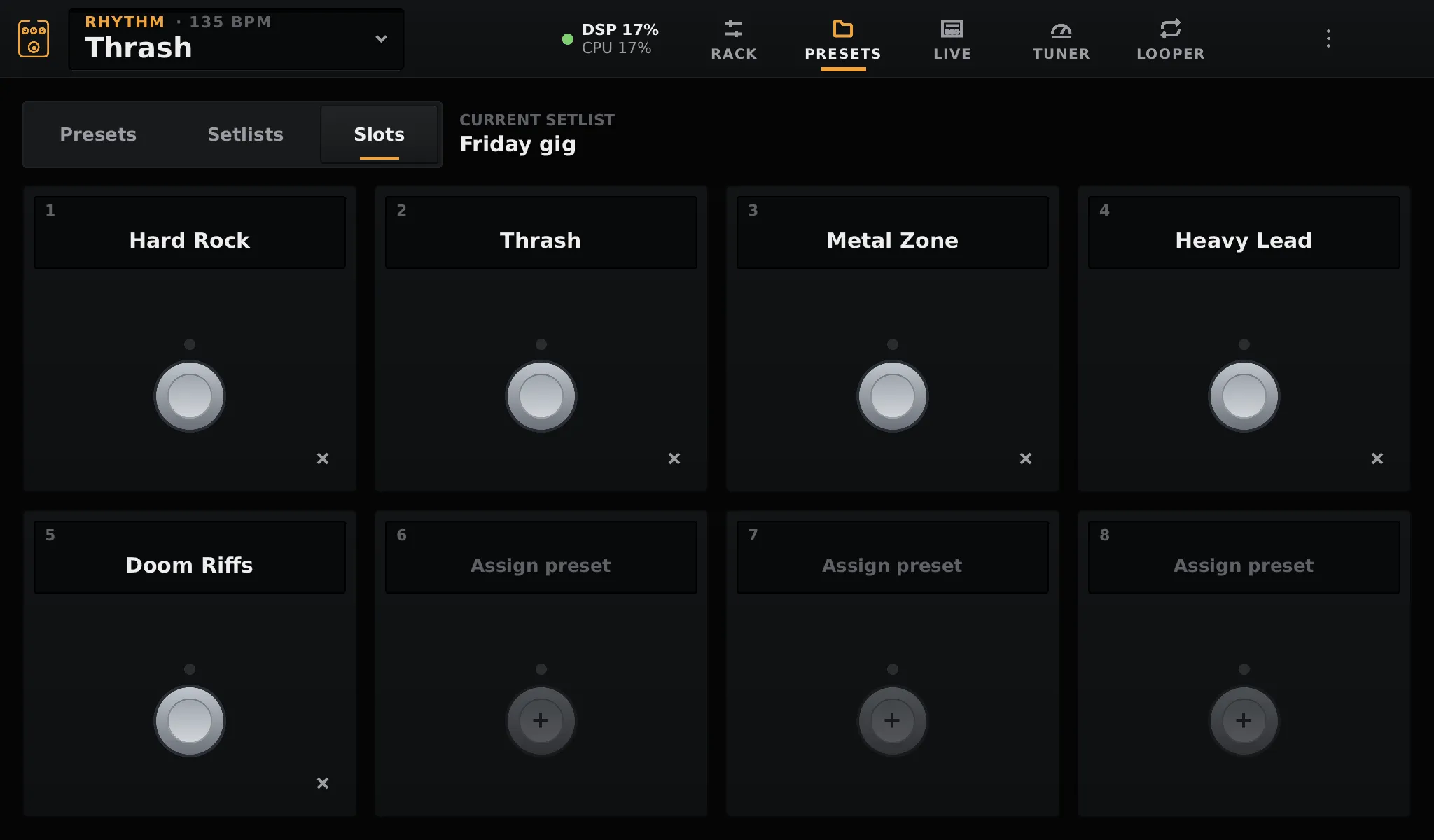Click Assign preset label in slot 8
Image resolution: width=1434 pixels, height=840 pixels.
(x=1244, y=566)
